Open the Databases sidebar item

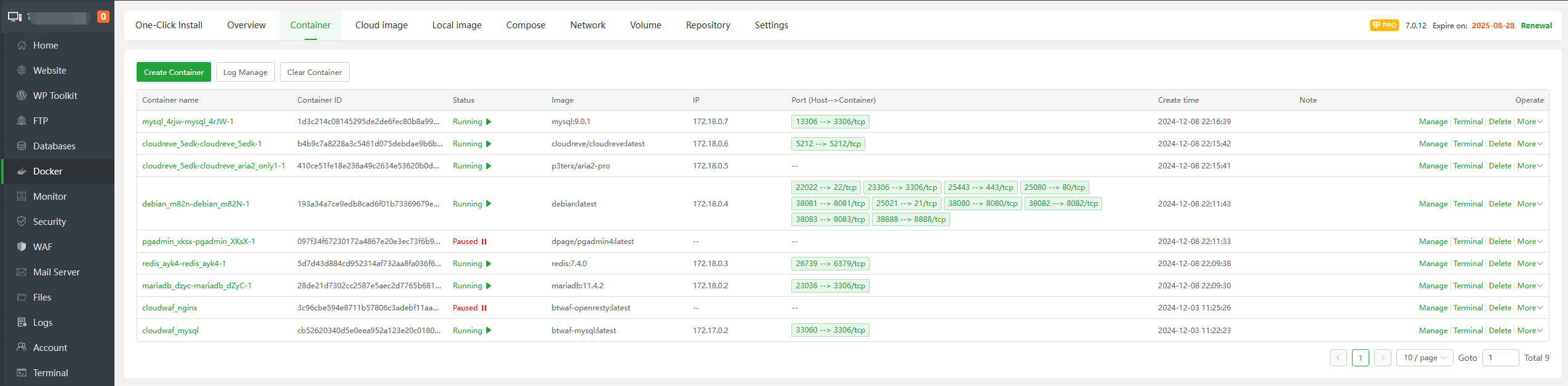point(54,146)
